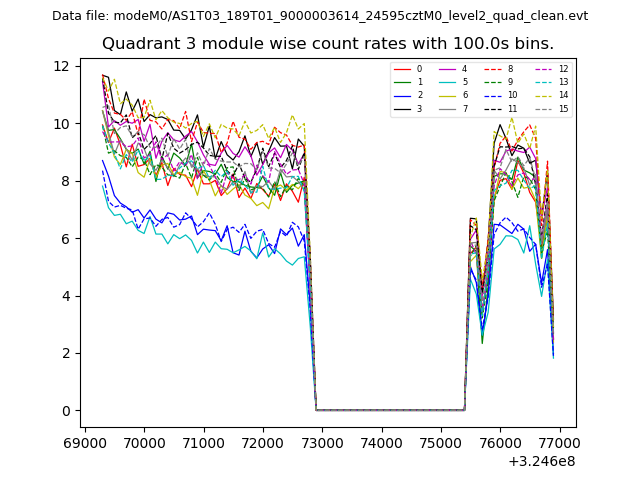This screenshot has width=640, height=480.
Task: Click the red solid line legend swatch for module 0
Action: coord(402,69)
